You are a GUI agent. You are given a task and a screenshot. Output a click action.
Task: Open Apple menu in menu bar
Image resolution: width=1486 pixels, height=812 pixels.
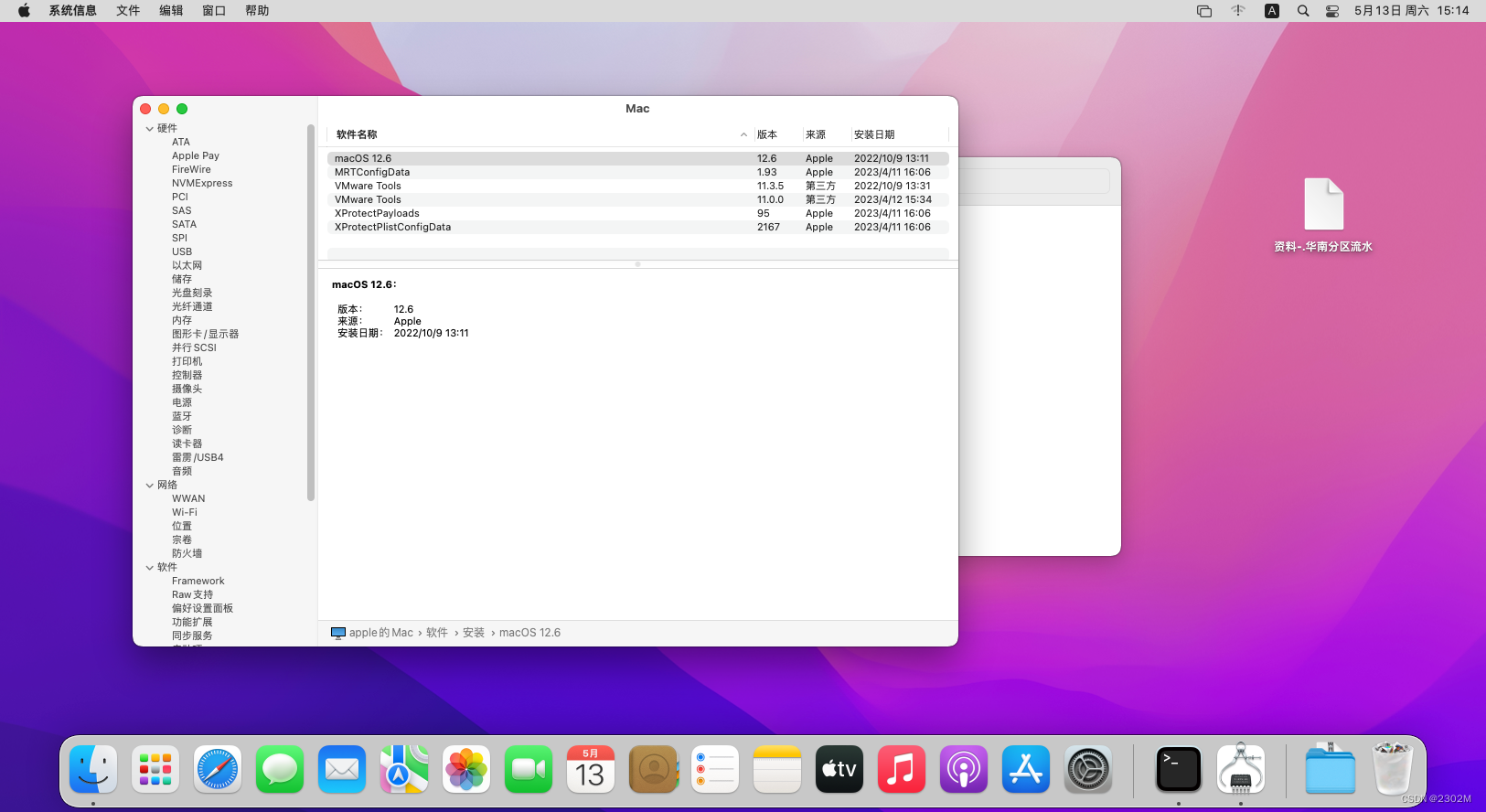click(24, 11)
